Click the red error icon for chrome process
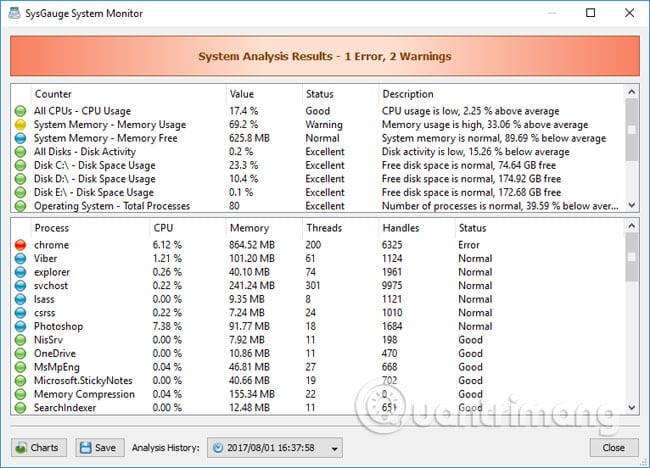 click(20, 245)
